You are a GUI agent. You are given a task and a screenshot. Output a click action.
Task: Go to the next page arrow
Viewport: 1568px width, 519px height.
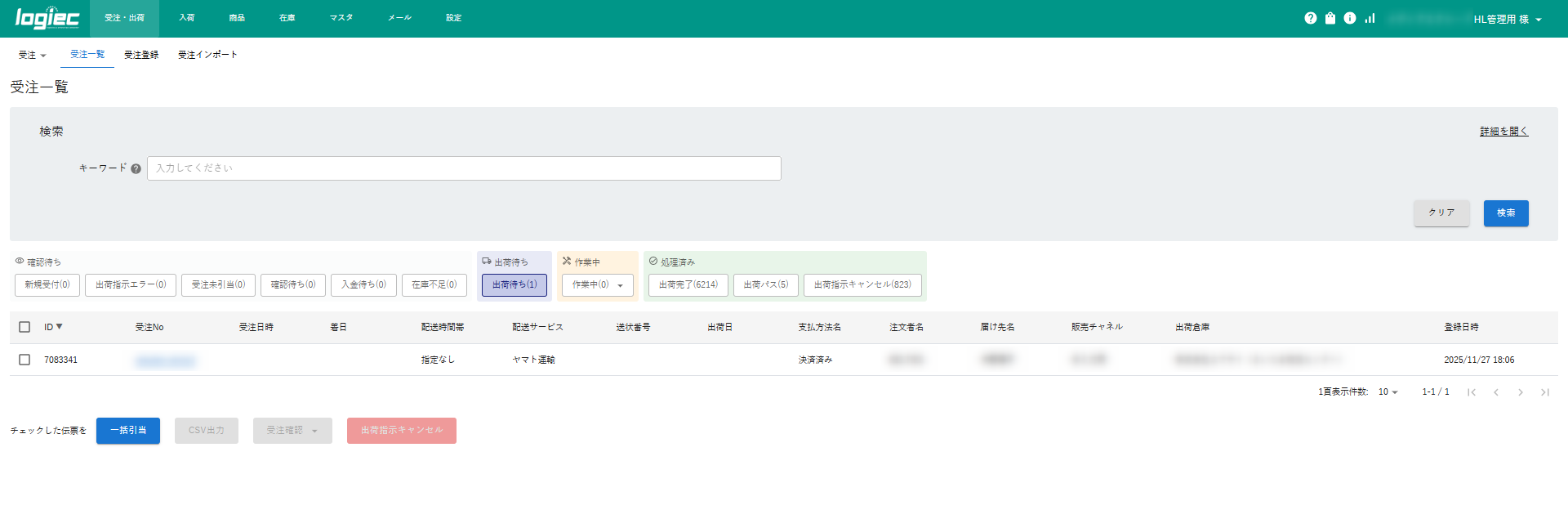click(1521, 392)
